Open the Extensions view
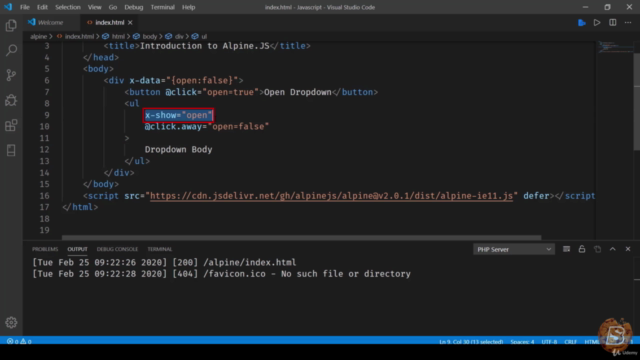The height and width of the screenshot is (360, 640). (x=11, y=125)
